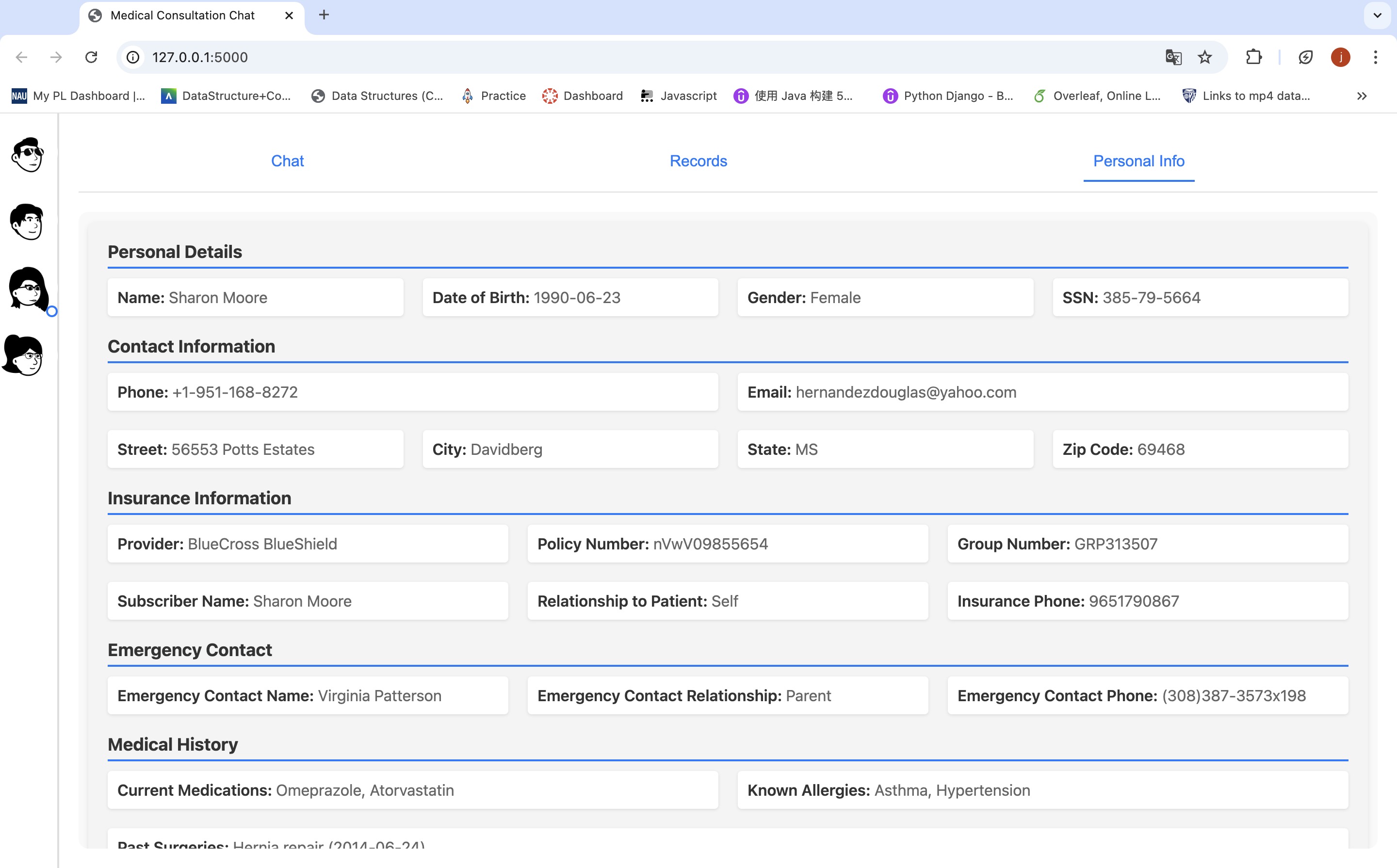Open the Google Translate icon in address bar
This screenshot has height=868, width=1397.
coord(1173,57)
